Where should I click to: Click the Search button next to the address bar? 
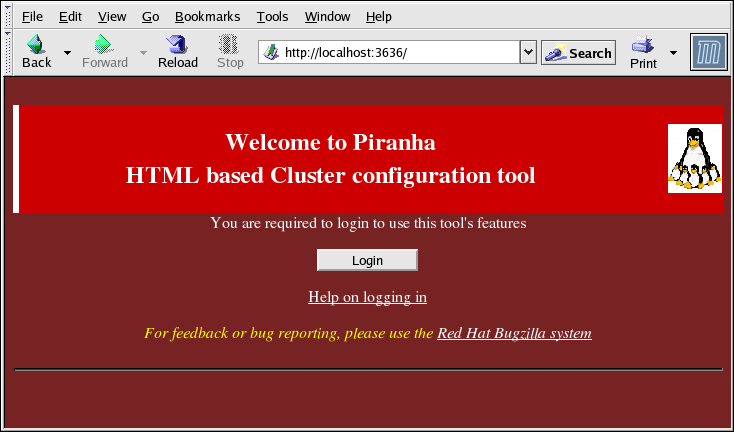pos(578,53)
